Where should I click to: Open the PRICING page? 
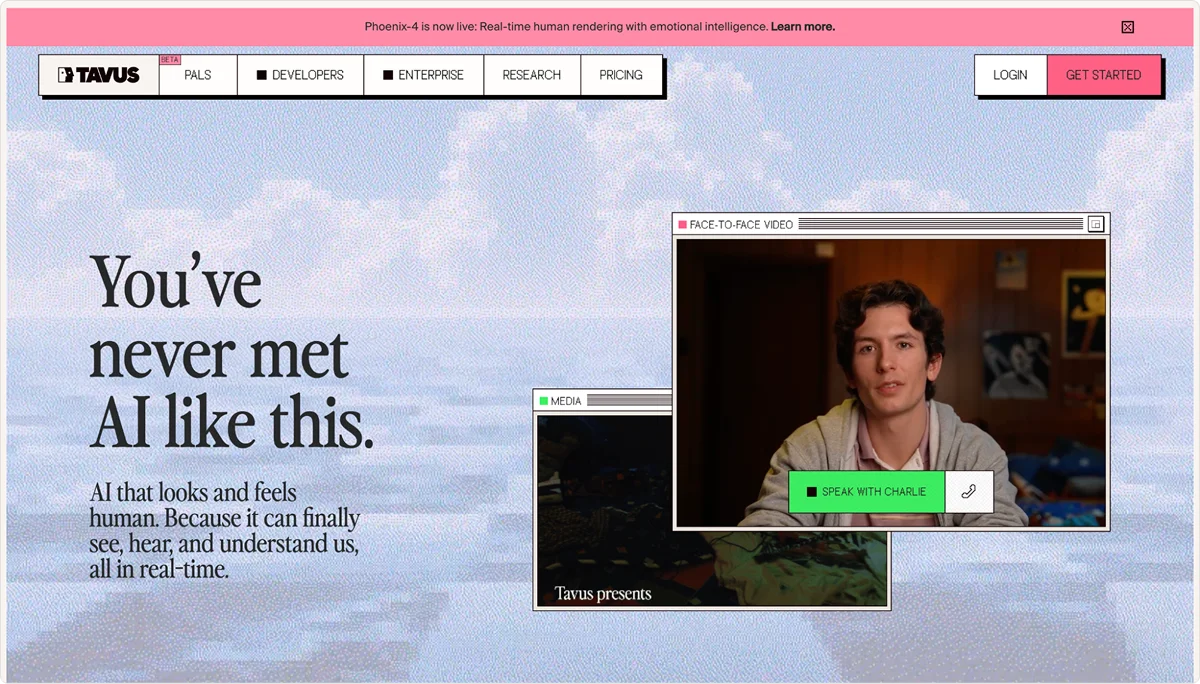pos(621,74)
